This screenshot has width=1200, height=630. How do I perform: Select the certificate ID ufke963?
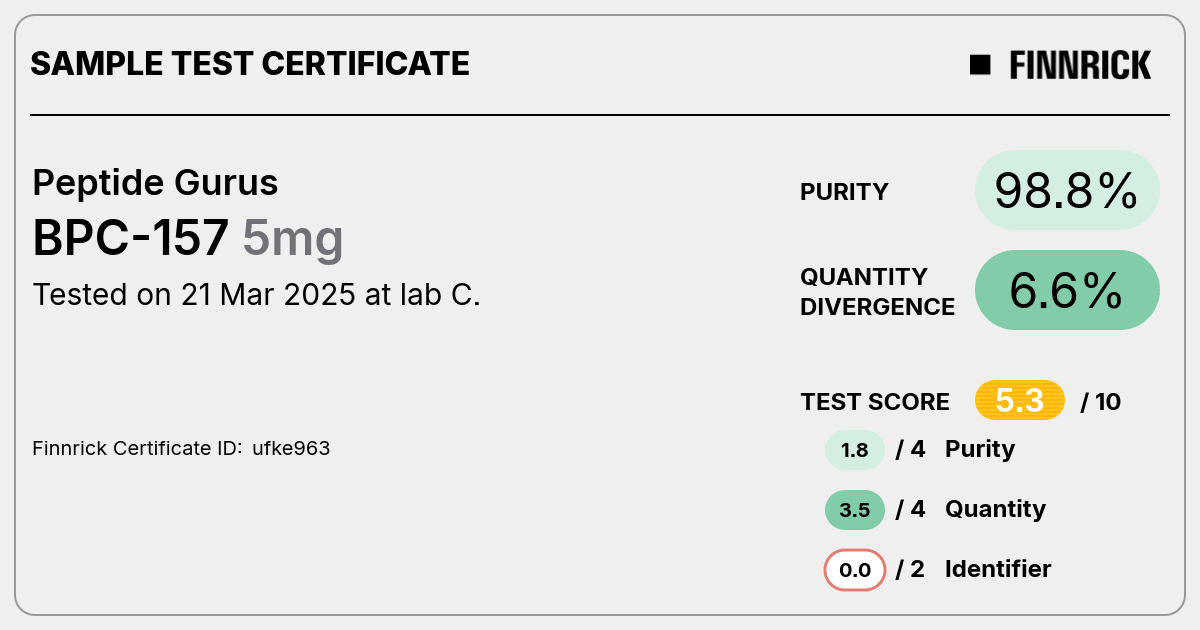point(291,448)
